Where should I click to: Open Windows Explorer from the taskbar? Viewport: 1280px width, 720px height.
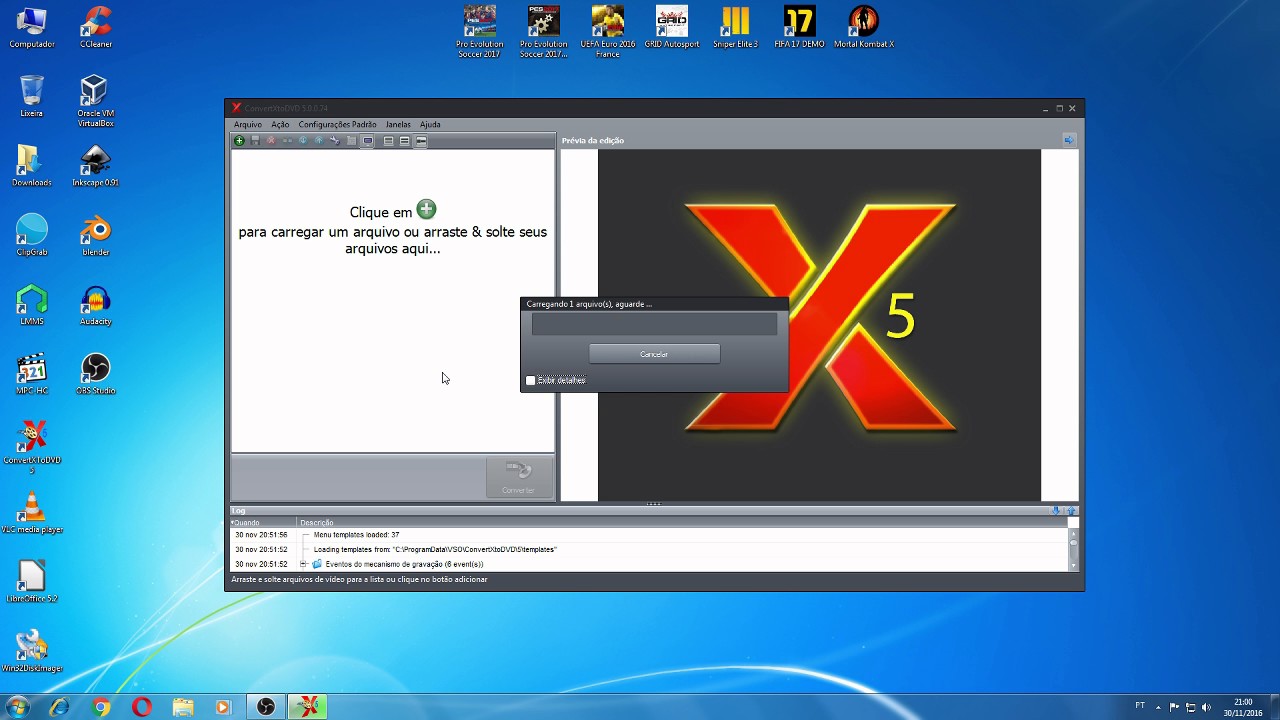click(183, 707)
